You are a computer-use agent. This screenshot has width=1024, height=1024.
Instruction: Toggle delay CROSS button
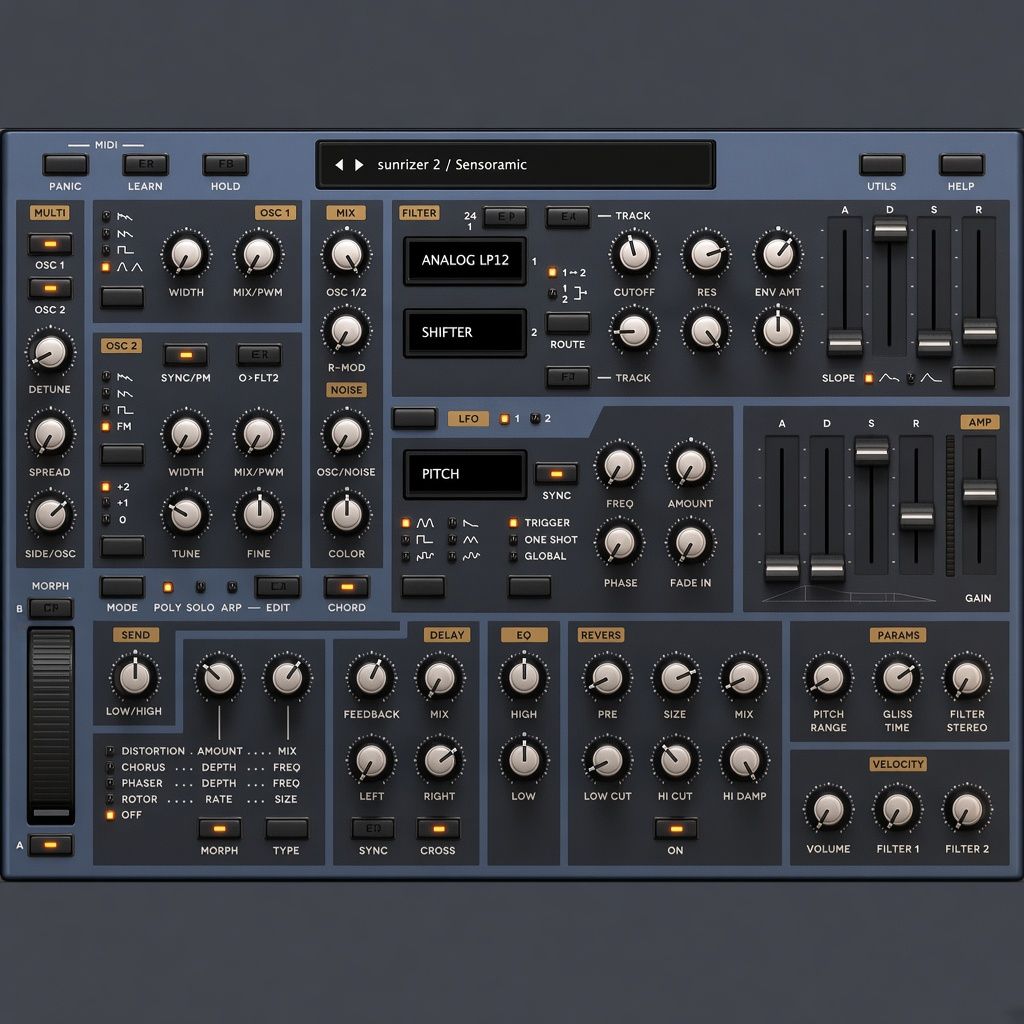438,829
